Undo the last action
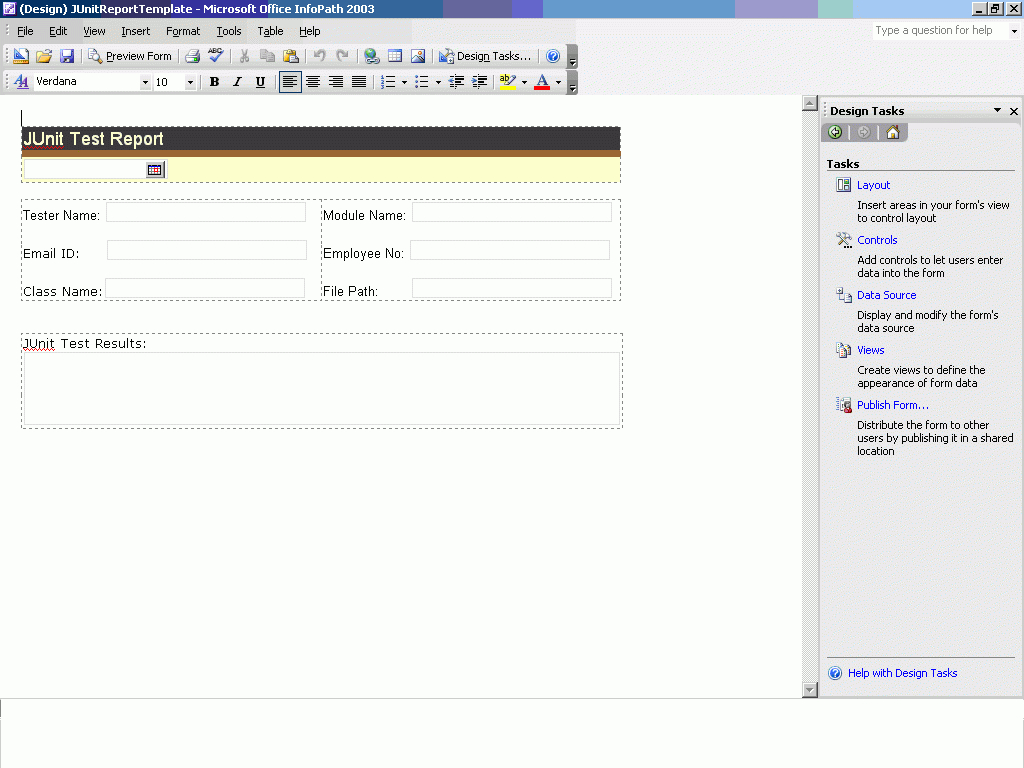Image resolution: width=1024 pixels, height=768 pixels. coord(321,56)
